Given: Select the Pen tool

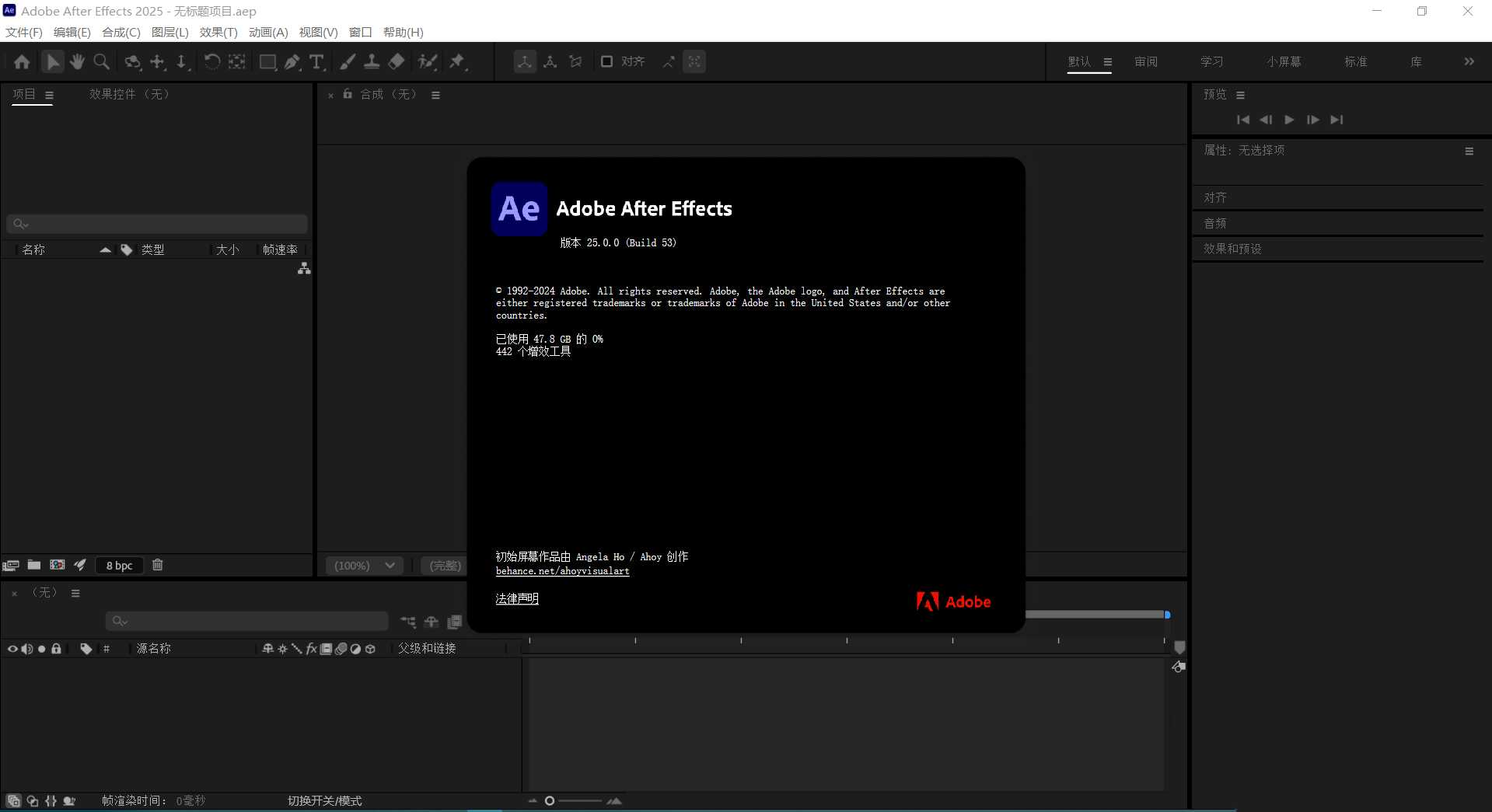Looking at the screenshot, I should [x=292, y=62].
